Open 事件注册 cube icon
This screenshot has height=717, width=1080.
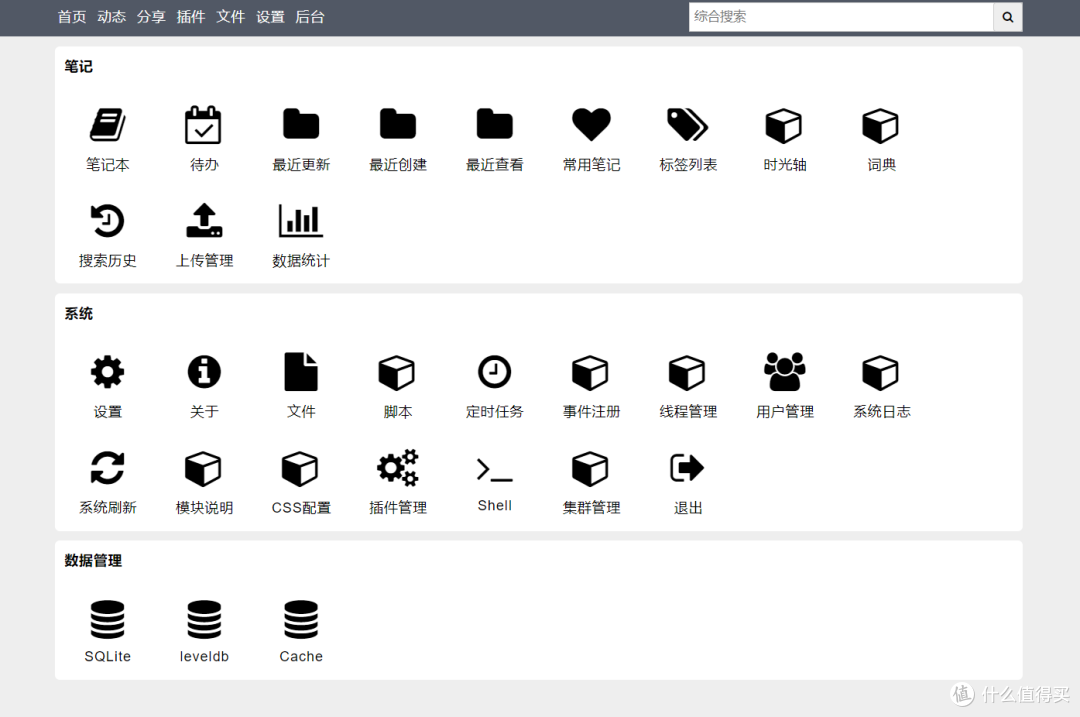590,373
